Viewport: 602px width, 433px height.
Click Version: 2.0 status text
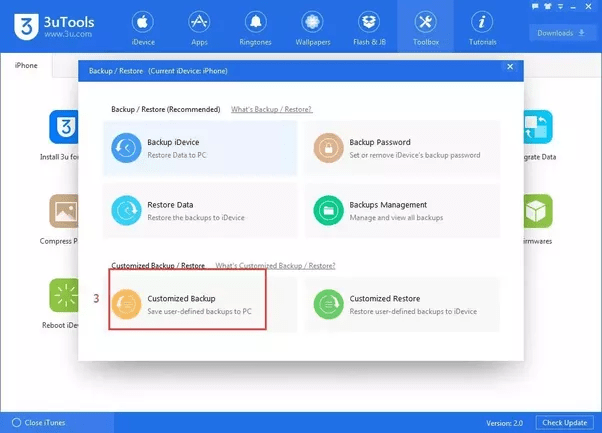click(x=504, y=423)
